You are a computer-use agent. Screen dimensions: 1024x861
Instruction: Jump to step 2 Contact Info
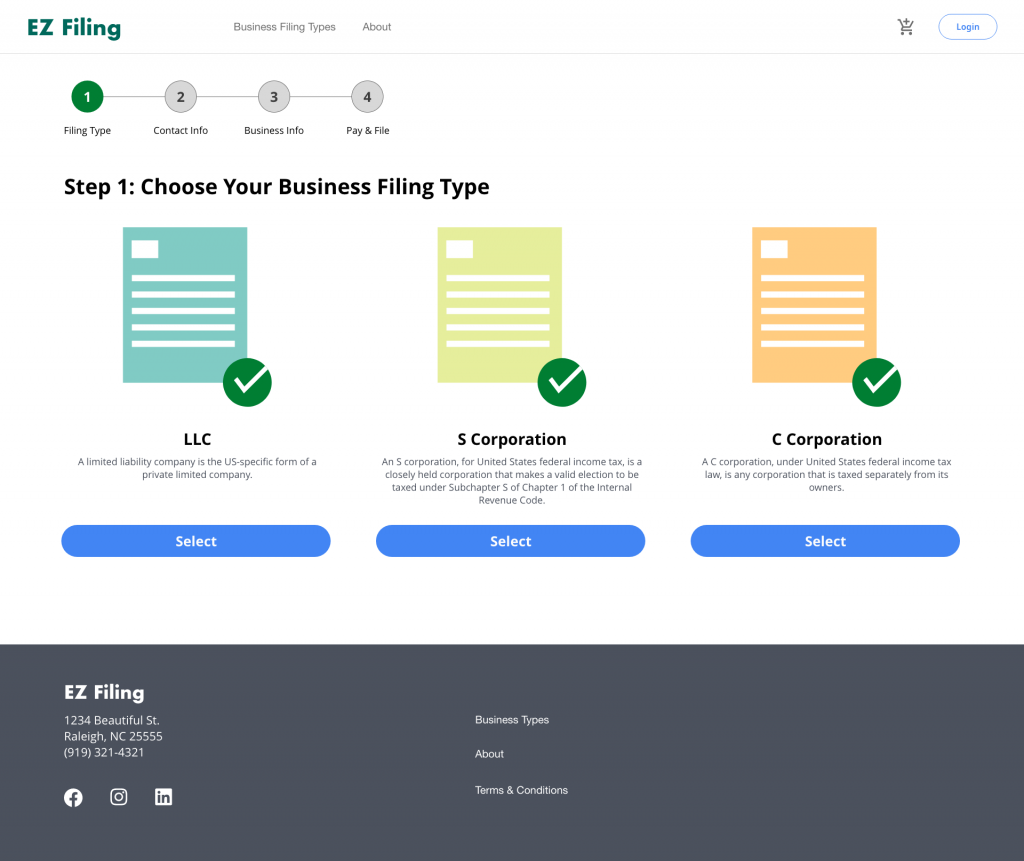coord(181,97)
